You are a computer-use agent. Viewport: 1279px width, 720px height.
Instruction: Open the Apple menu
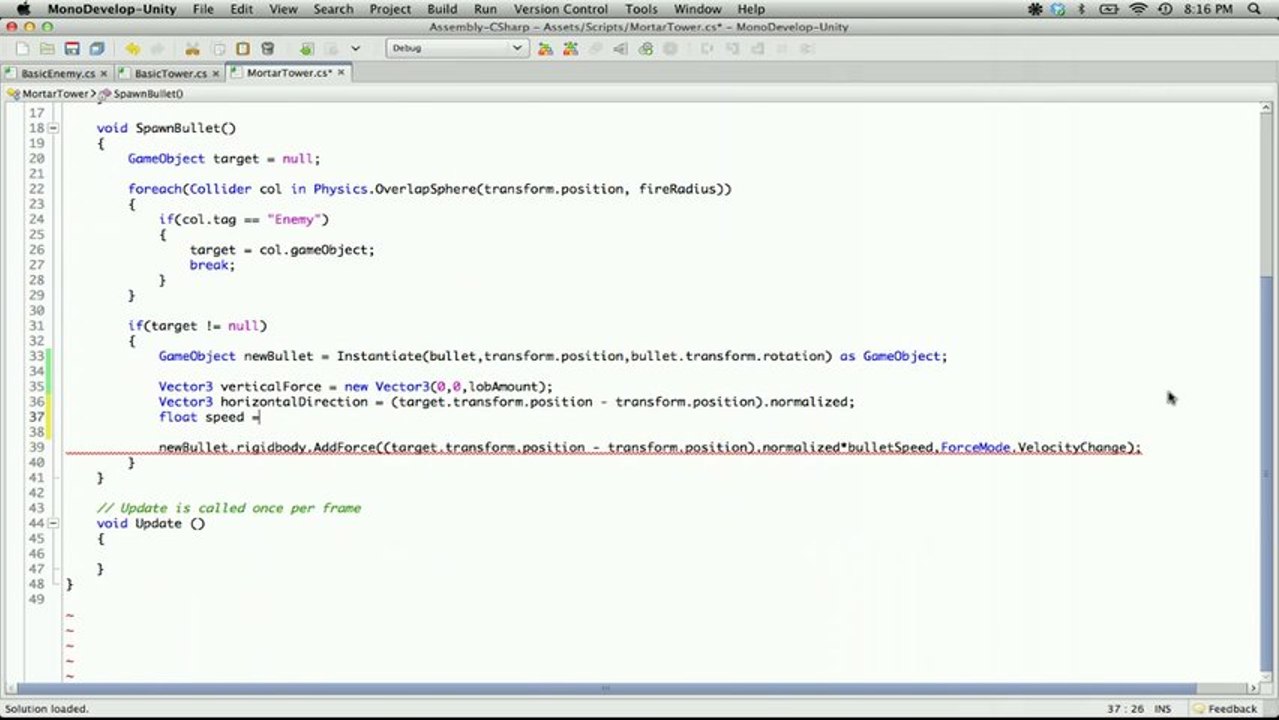click(x=23, y=9)
